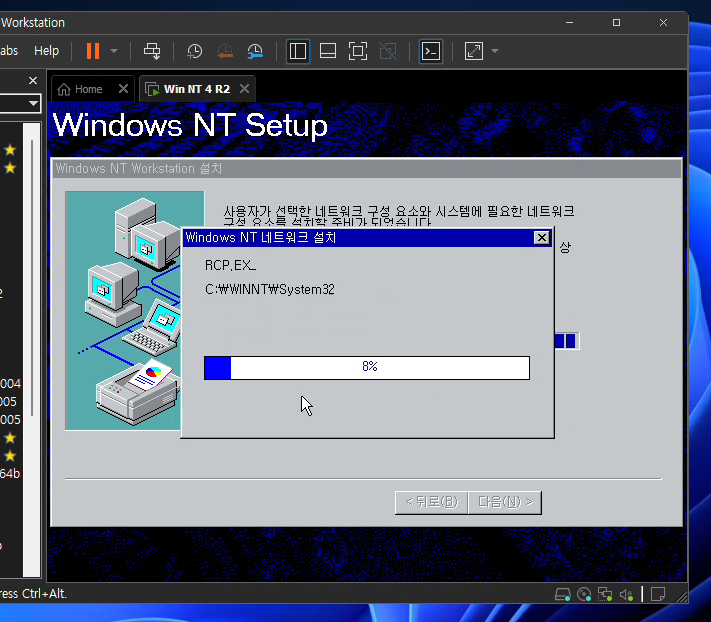Click the next button (다음) in setup
Viewport: 711px width, 622px height.
505,502
